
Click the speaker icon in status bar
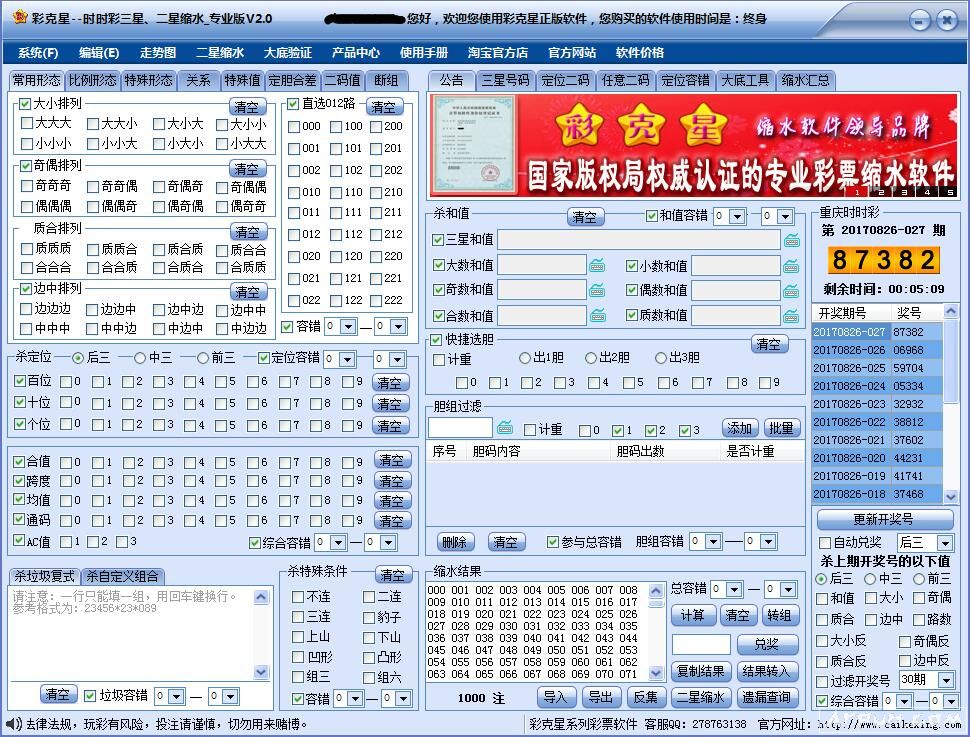point(12,723)
